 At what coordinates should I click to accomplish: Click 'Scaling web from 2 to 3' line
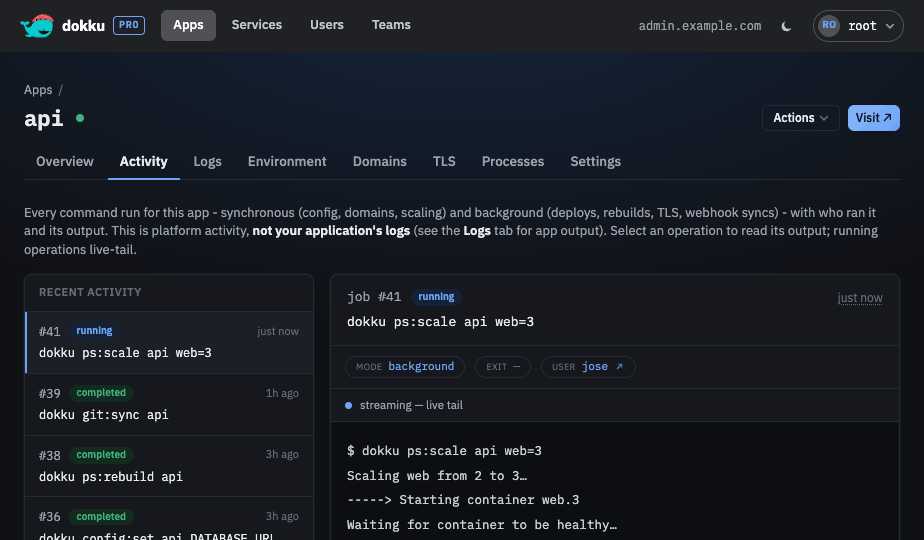[437, 476]
